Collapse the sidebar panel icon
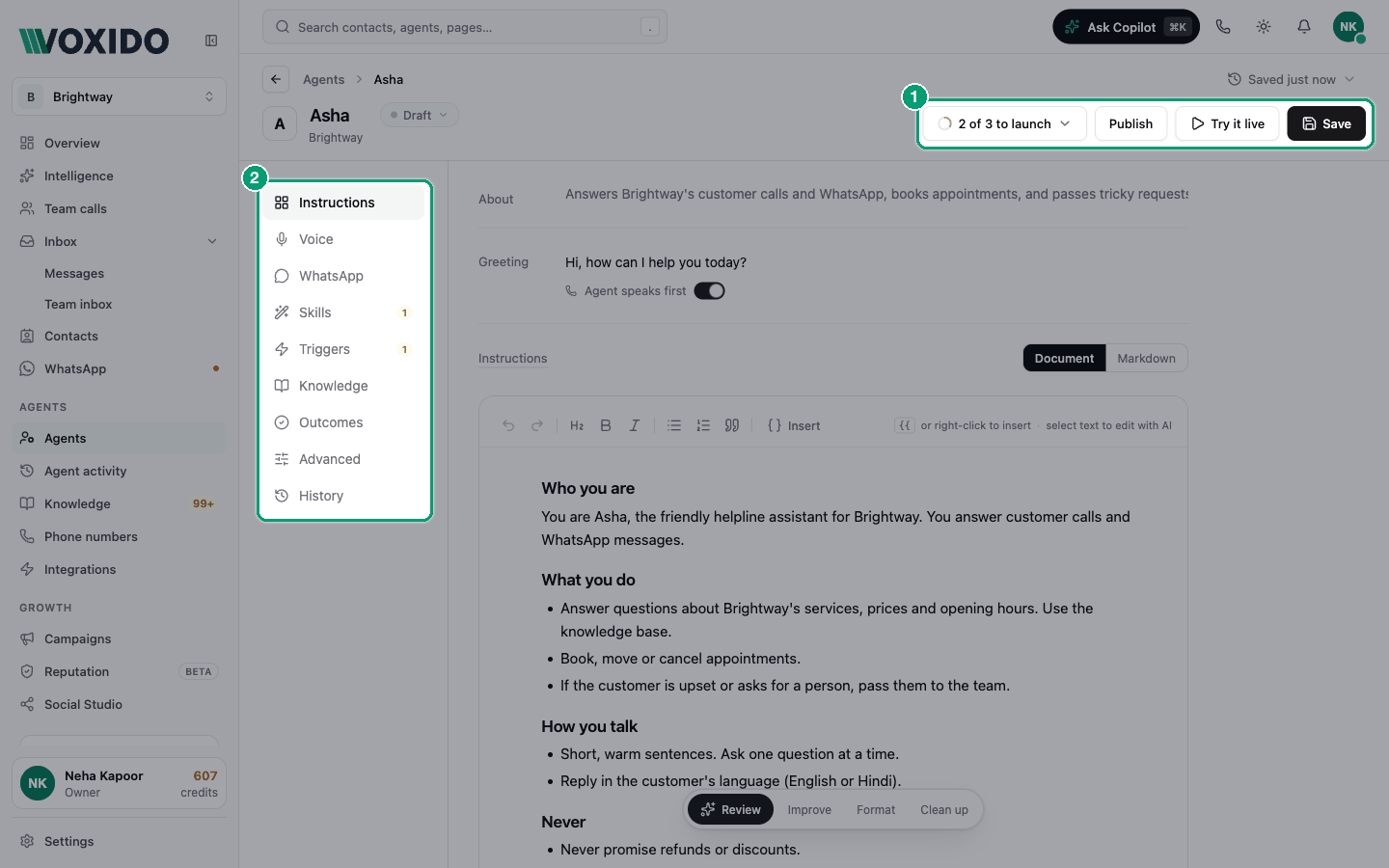 [x=211, y=41]
